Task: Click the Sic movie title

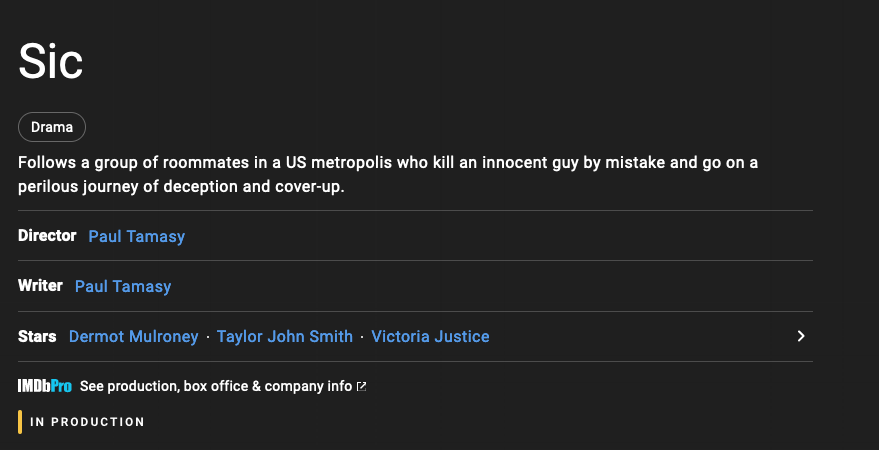Action: click(50, 62)
